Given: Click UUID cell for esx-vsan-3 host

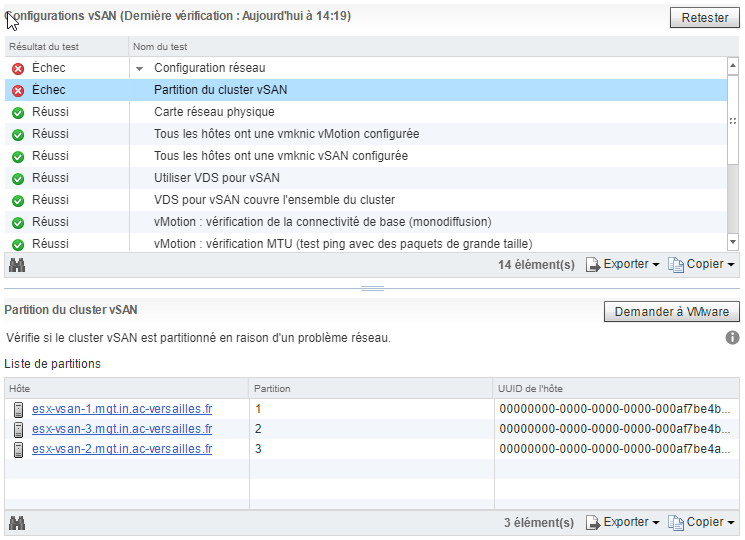Looking at the screenshot, I should [617, 429].
